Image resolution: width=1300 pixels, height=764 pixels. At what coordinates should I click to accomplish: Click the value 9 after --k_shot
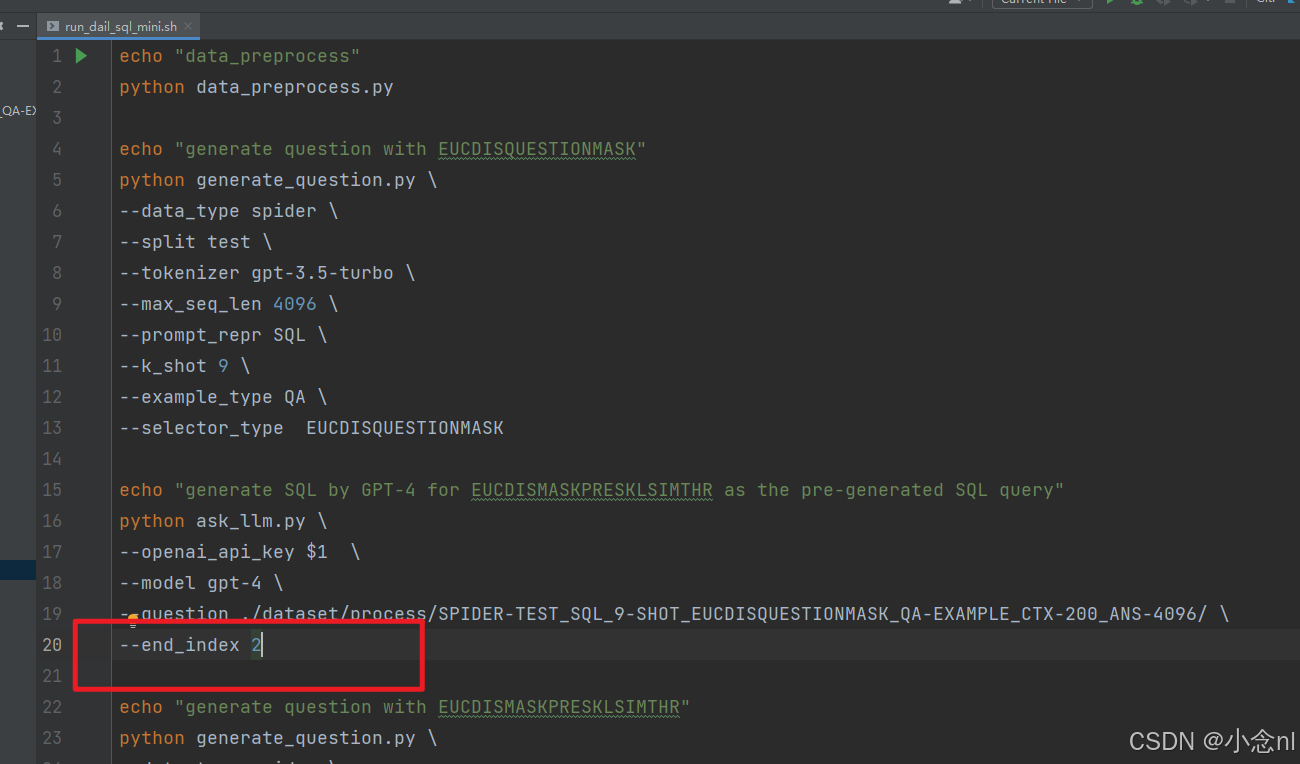pos(224,366)
